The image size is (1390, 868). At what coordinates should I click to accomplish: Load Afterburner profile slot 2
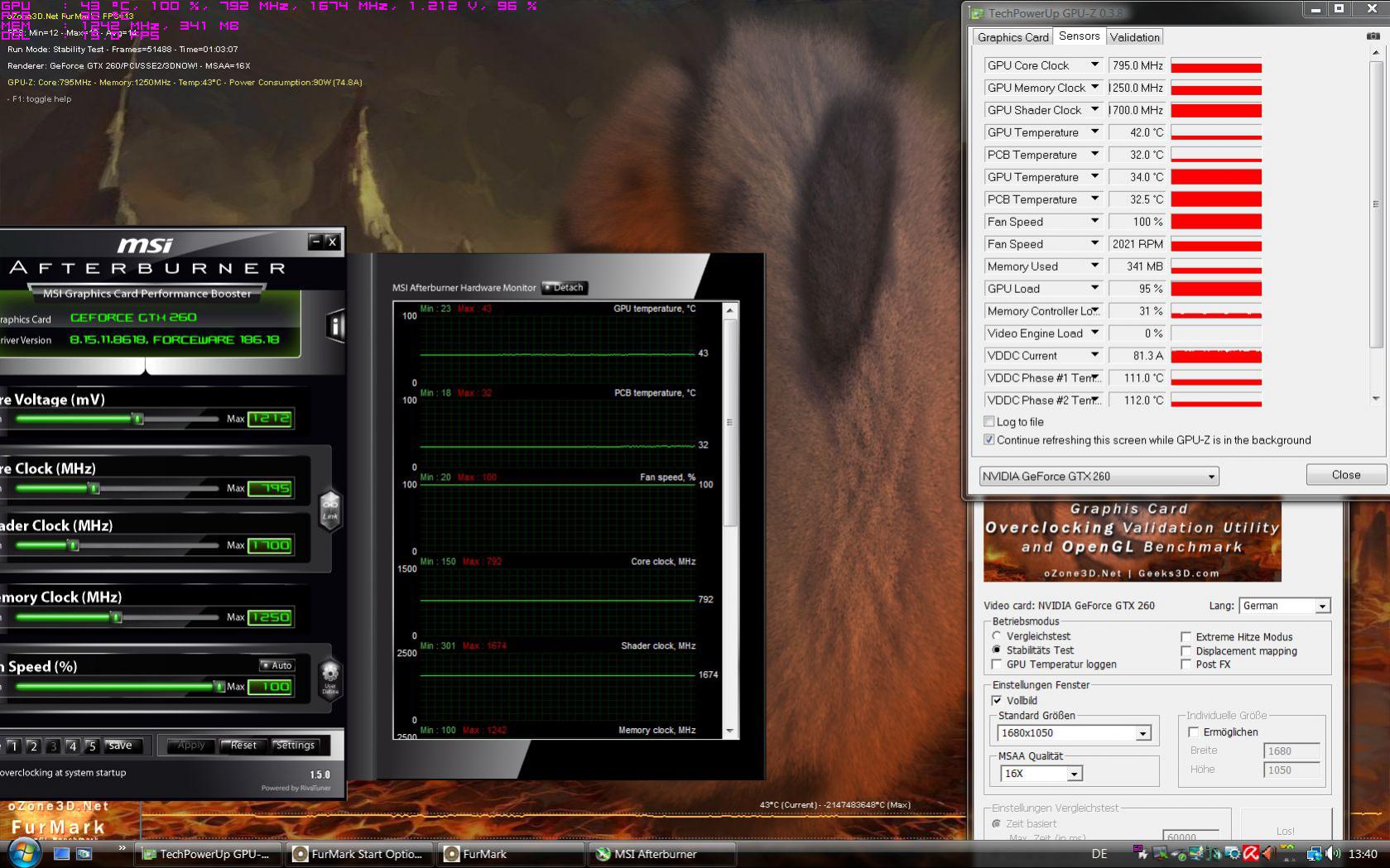pyautogui.click(x=33, y=746)
